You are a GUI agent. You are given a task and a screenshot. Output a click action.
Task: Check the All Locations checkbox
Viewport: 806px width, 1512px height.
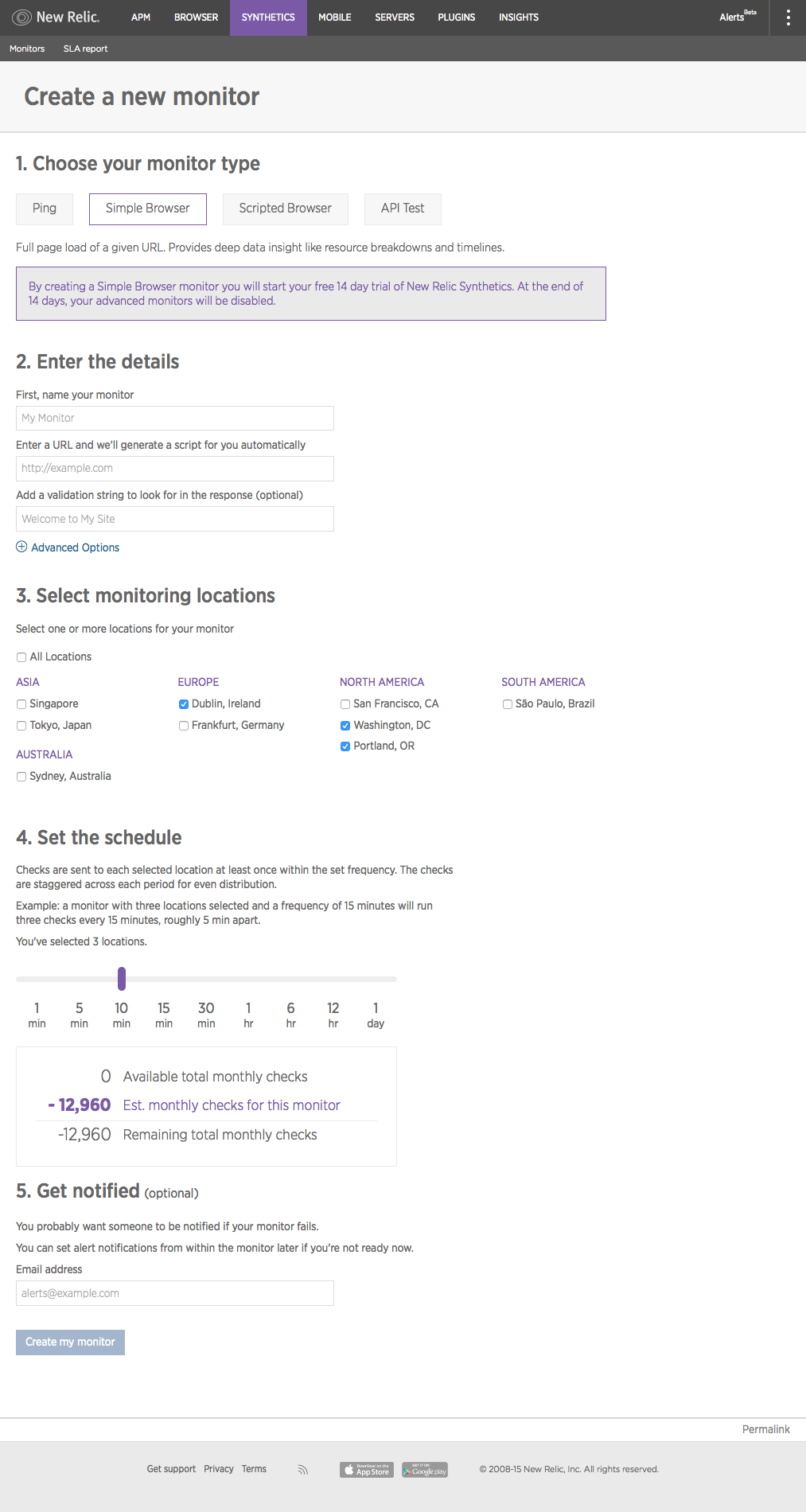21,657
